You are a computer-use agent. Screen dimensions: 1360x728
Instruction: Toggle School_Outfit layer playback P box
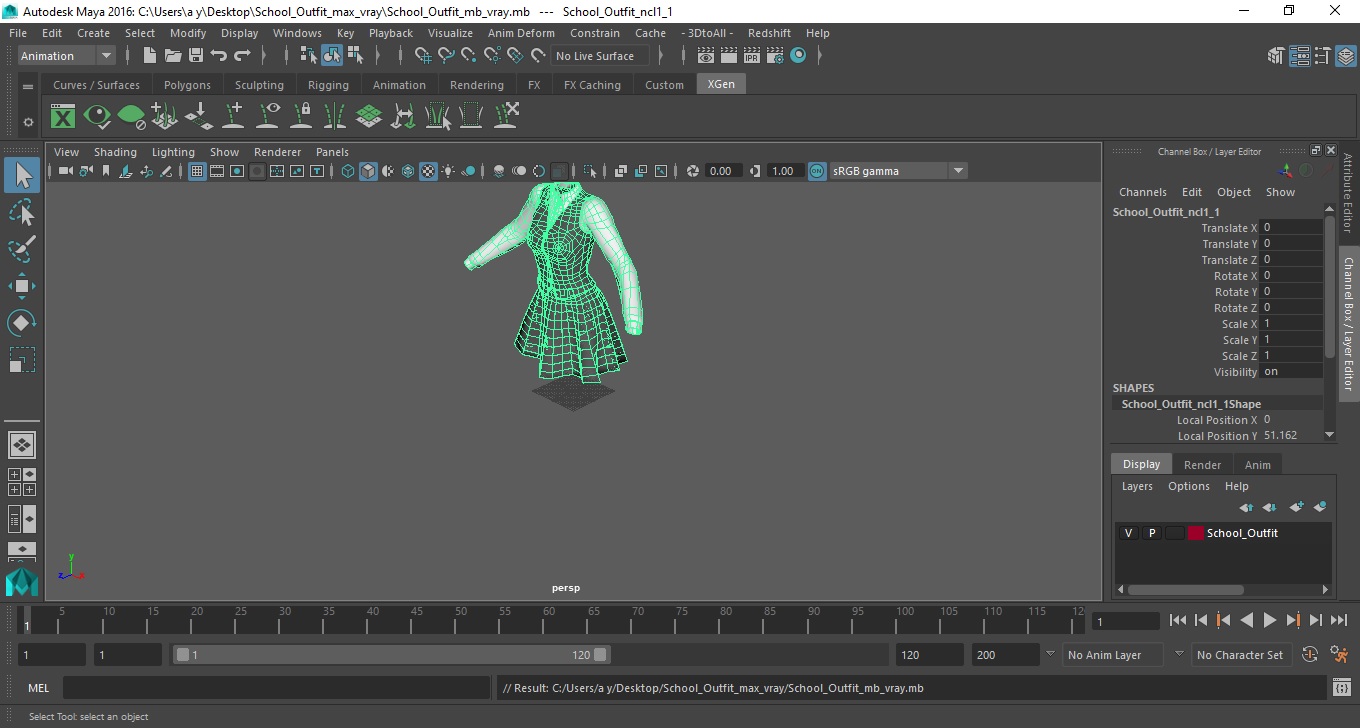tap(1151, 533)
